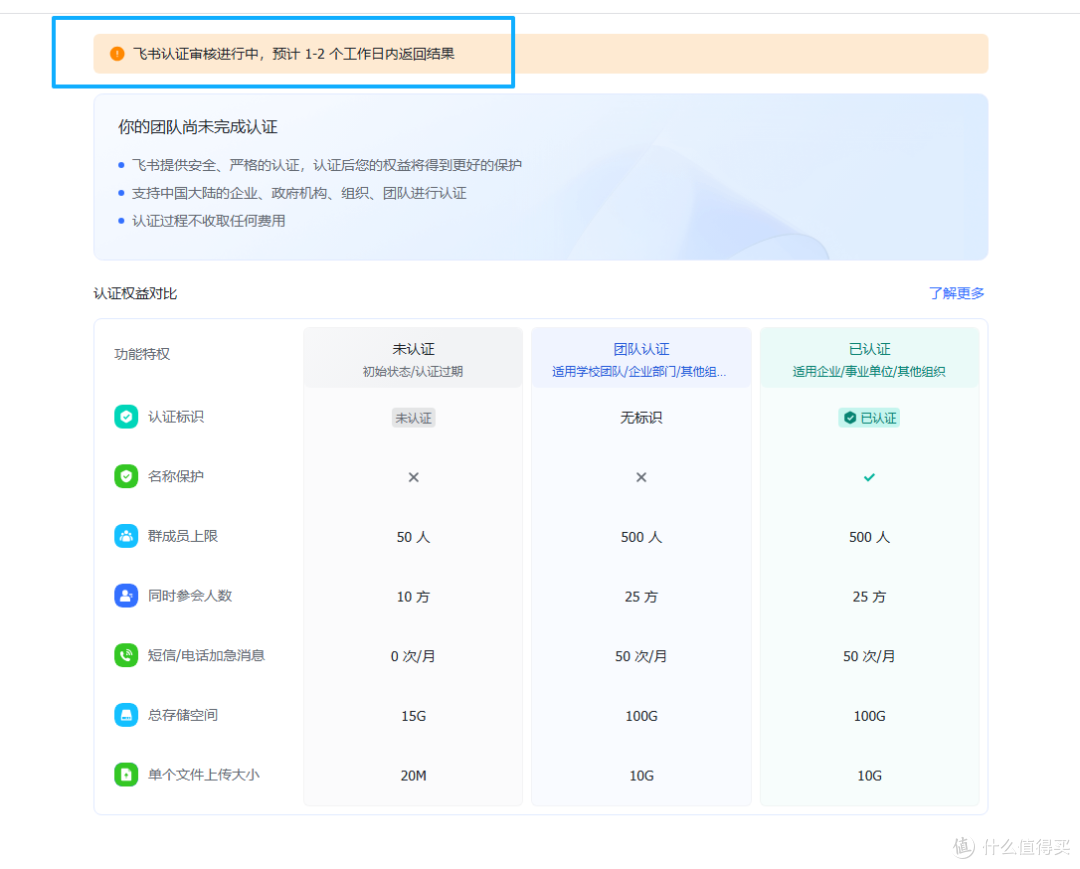
Task: Click the 认证过程不收取任何费用 bullet text
Action: coord(209,221)
